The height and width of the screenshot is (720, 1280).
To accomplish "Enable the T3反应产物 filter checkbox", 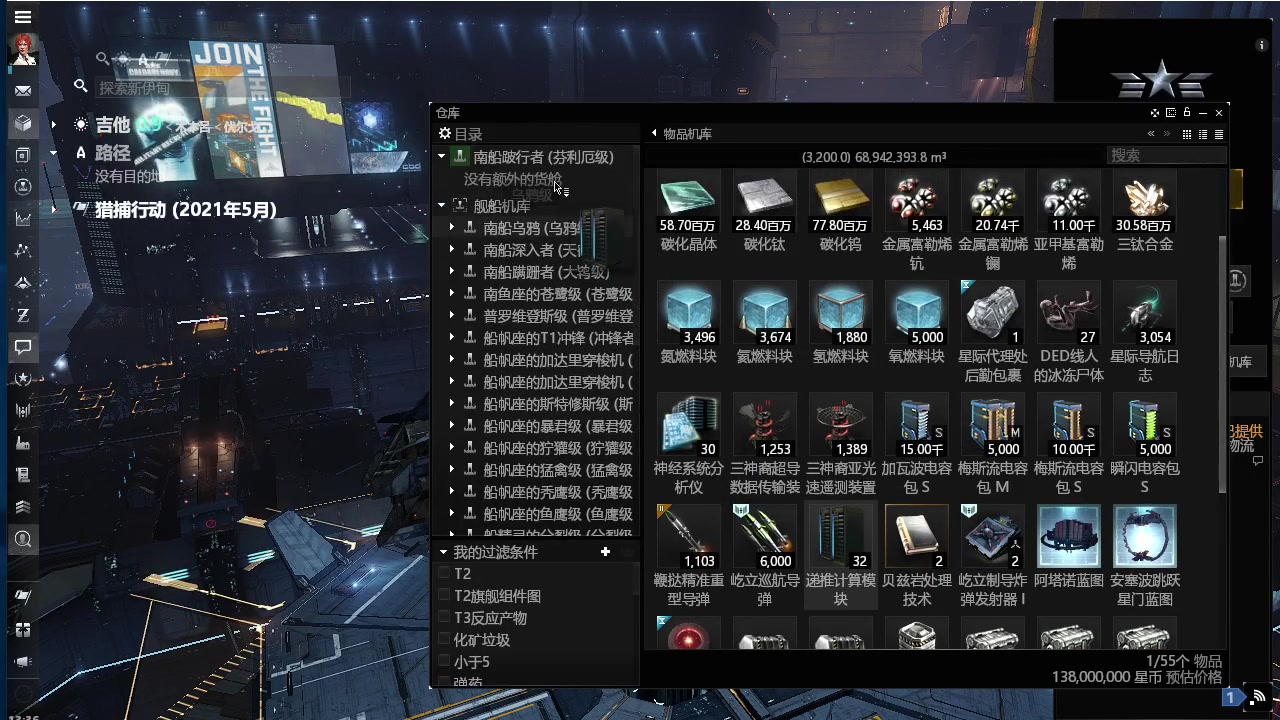I will pyautogui.click(x=444, y=618).
